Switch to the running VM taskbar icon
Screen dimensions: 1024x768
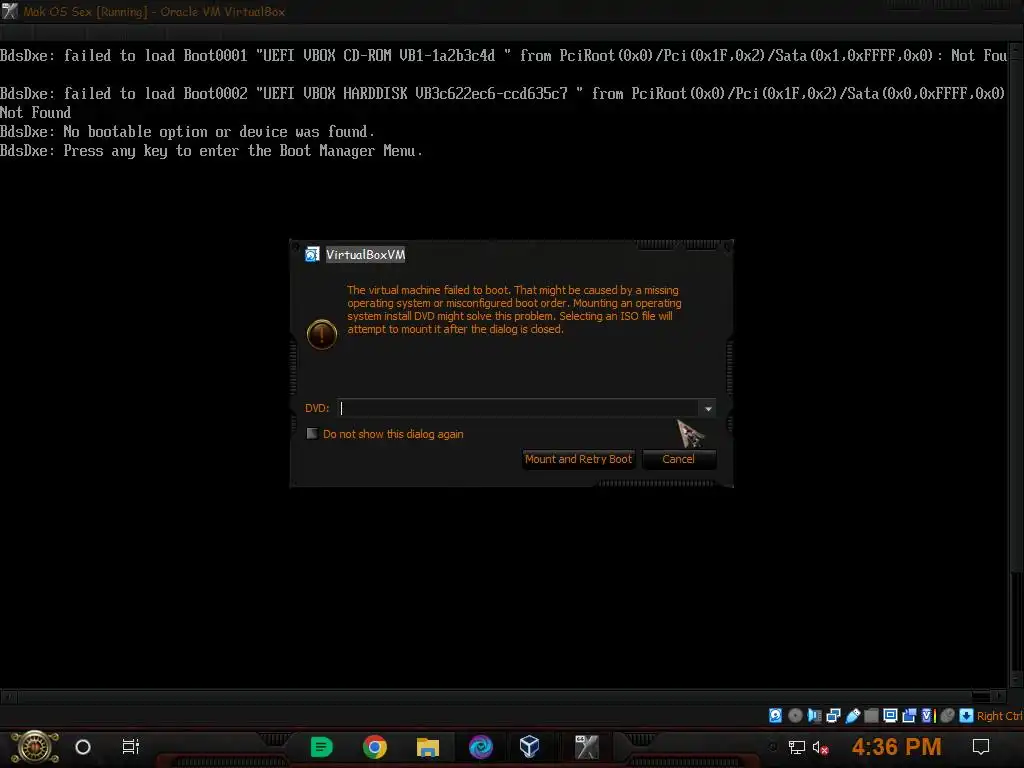pyautogui.click(x=586, y=746)
